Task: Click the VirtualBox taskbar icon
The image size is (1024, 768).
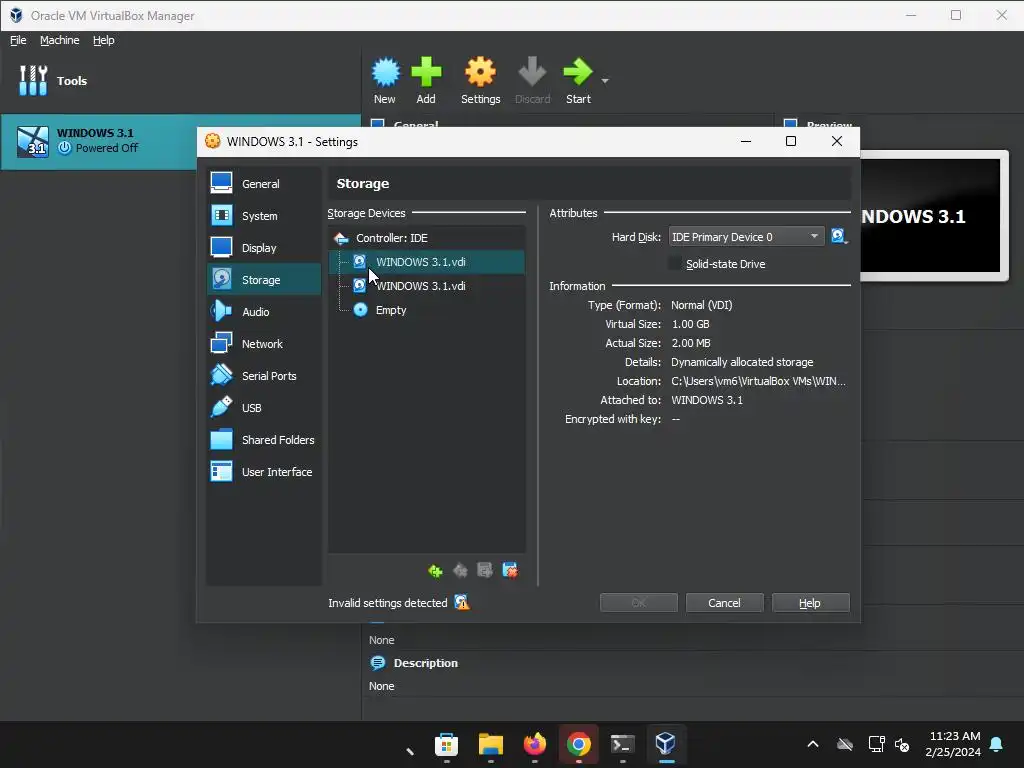Action: coord(665,744)
